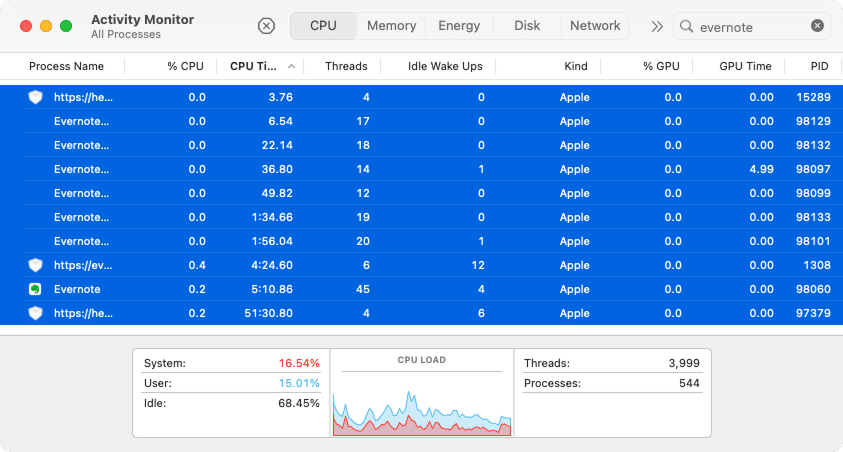Sort by Kind column header

pyautogui.click(x=576, y=66)
